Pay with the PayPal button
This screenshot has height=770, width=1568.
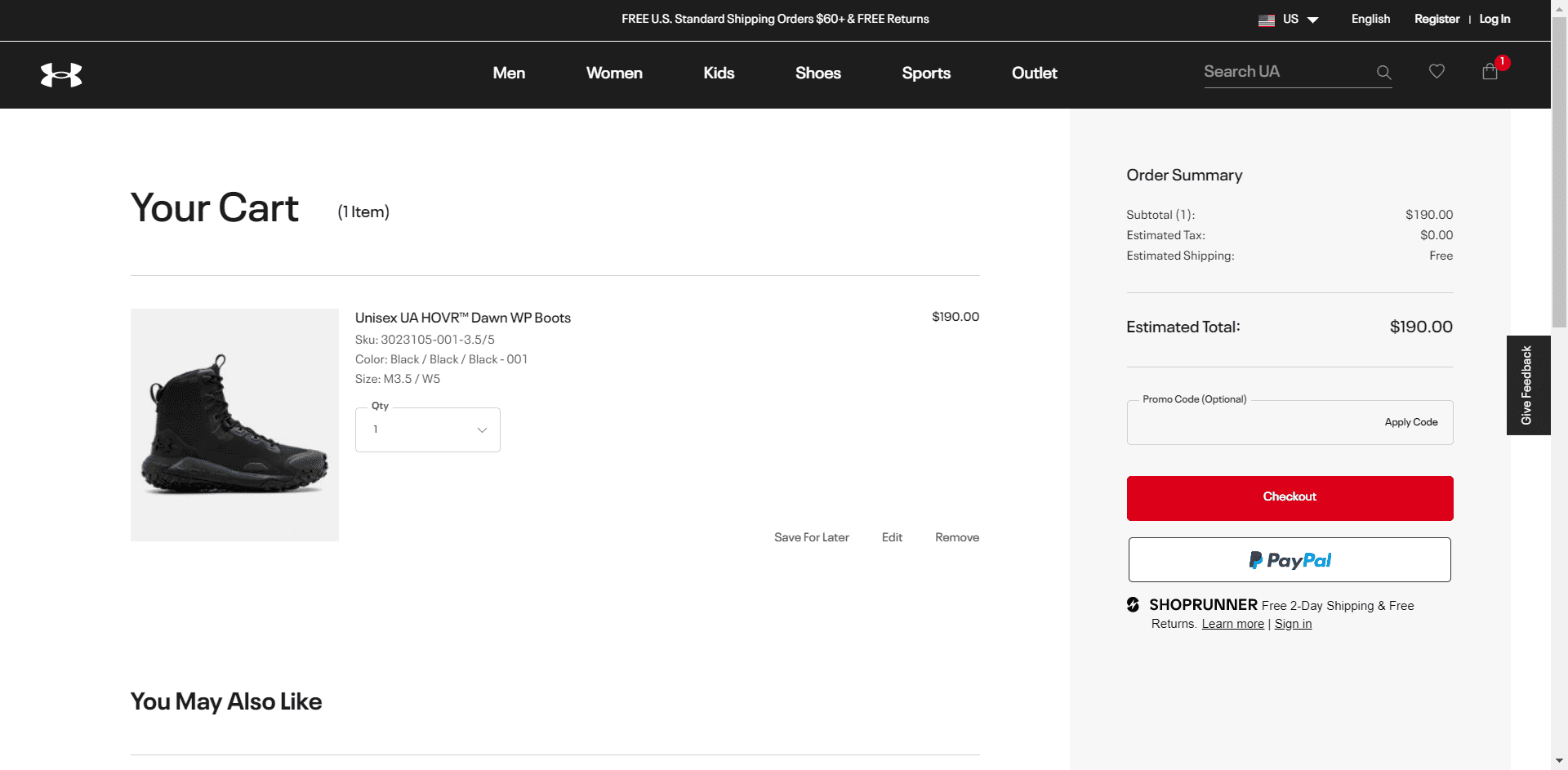point(1290,560)
